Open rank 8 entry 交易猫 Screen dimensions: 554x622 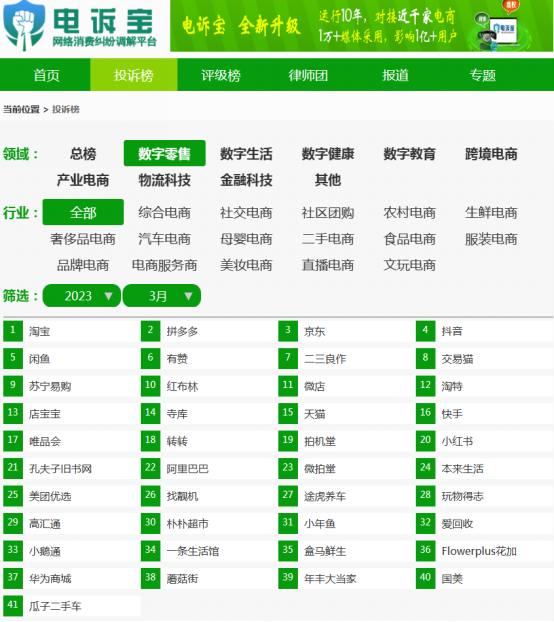click(x=458, y=359)
